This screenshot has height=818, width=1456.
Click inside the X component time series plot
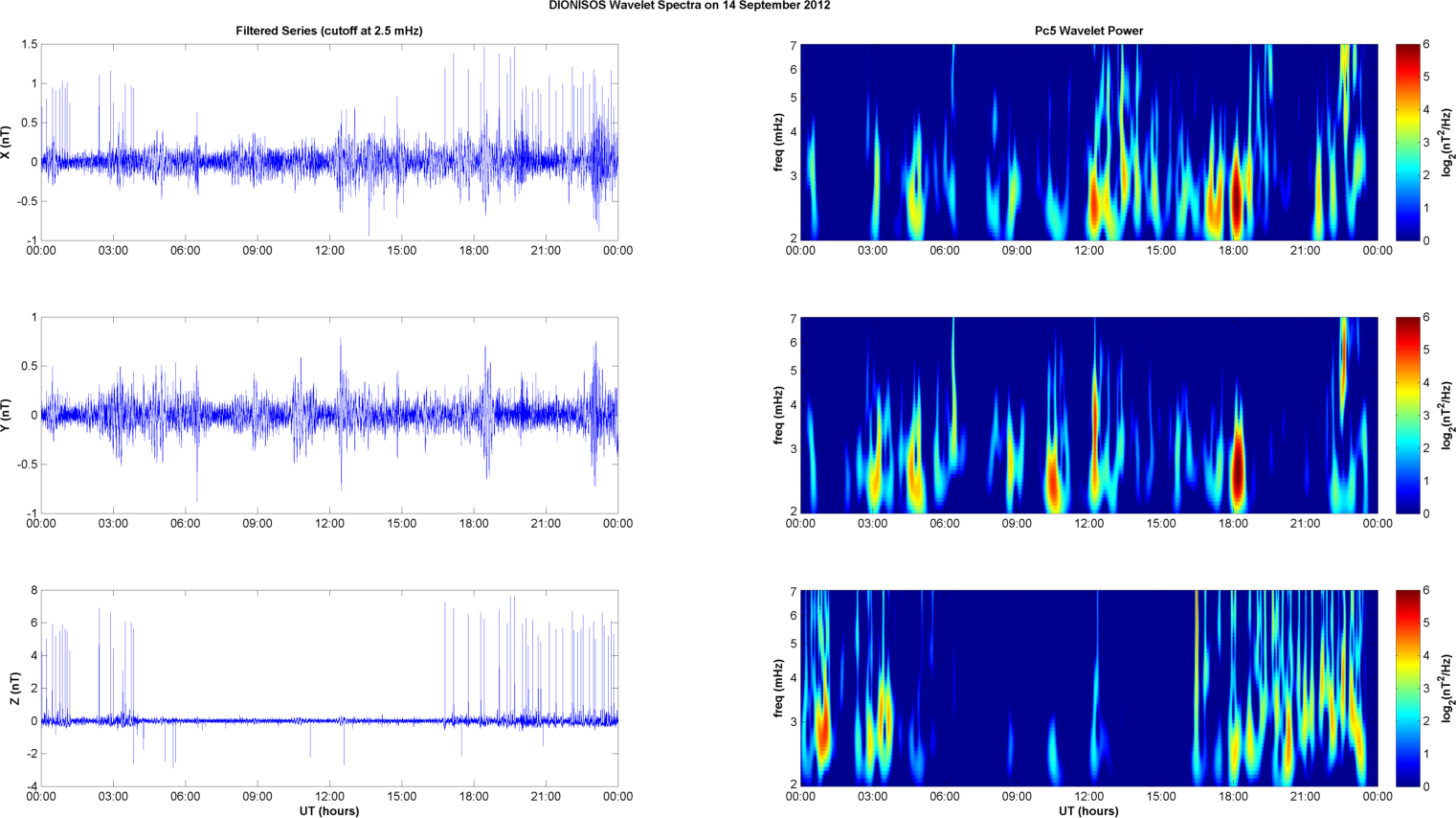329,142
